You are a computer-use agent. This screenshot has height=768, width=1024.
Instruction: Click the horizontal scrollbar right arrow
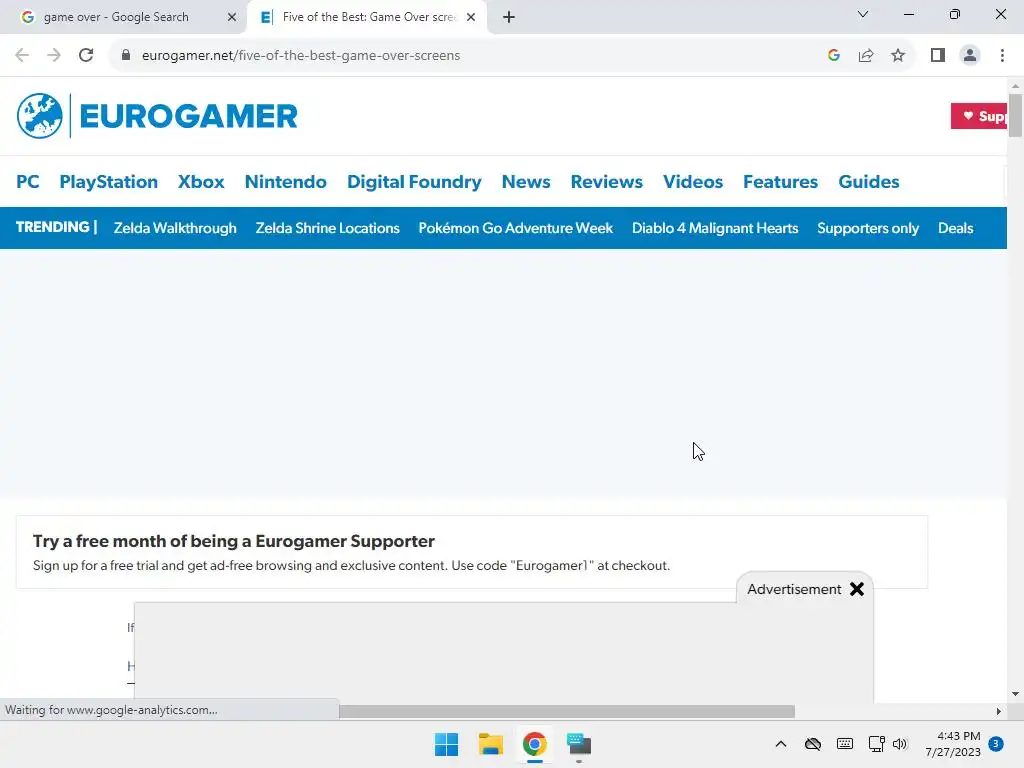pos(999,711)
